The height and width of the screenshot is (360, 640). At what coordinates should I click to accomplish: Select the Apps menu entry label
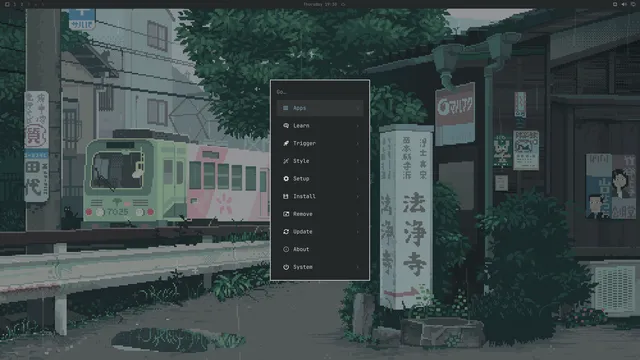pos(299,108)
